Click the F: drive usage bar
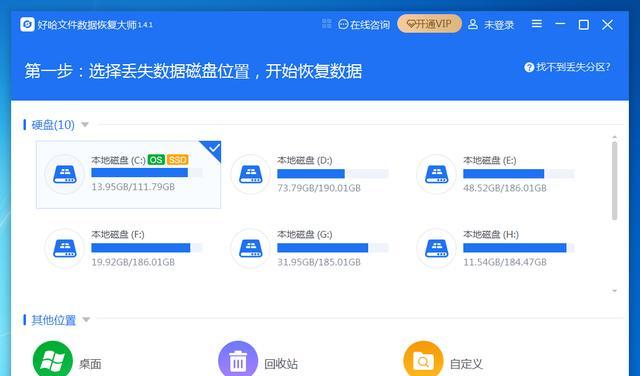Viewport: 640px width, 376px height. 147,248
